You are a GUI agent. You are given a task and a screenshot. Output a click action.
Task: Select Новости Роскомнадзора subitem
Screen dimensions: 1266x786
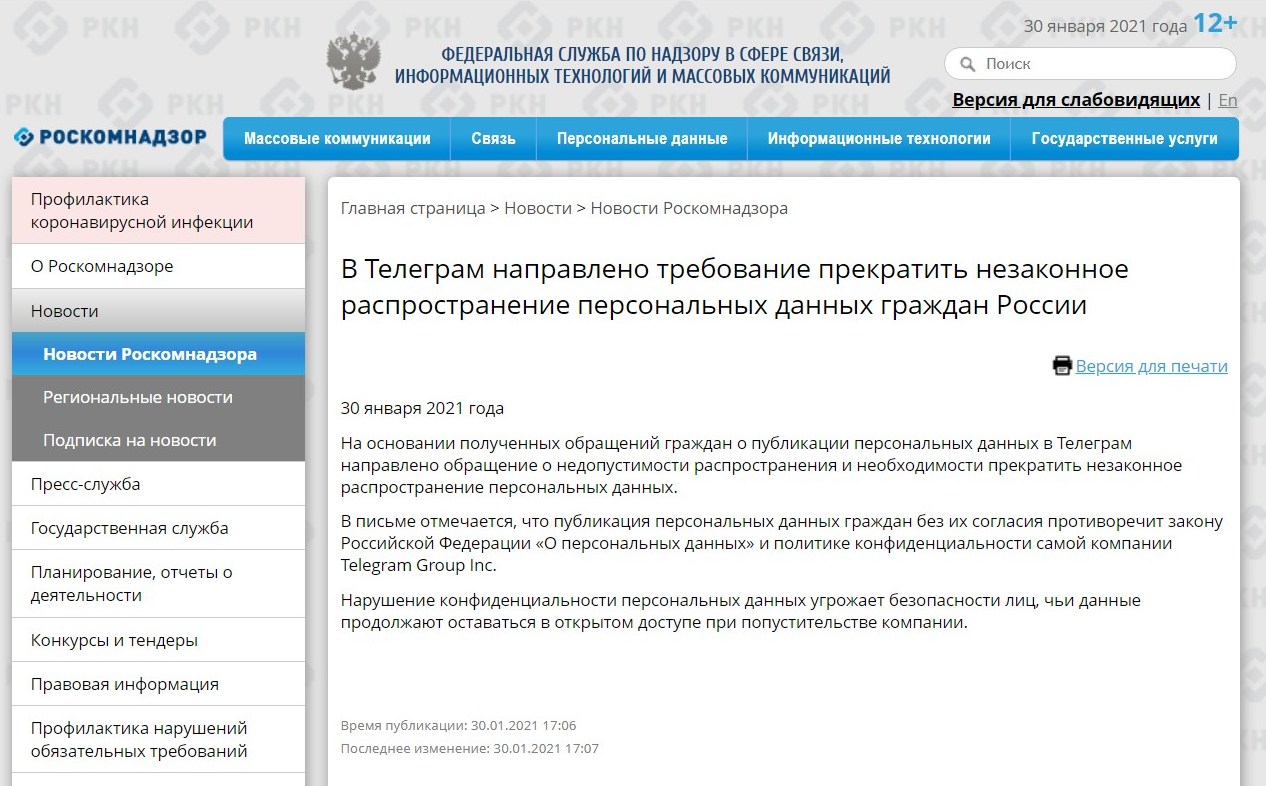[158, 354]
